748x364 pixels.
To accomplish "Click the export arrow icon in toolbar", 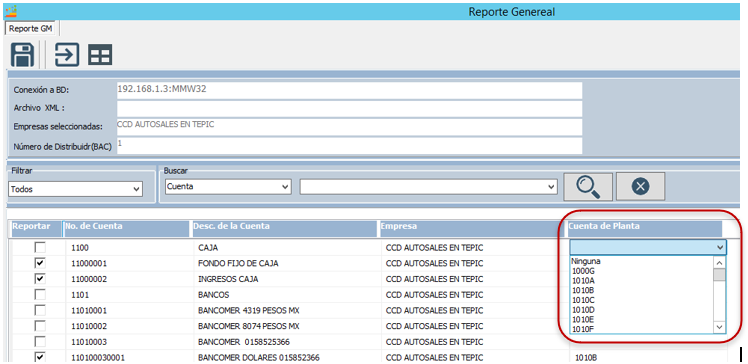I will coord(66,55).
